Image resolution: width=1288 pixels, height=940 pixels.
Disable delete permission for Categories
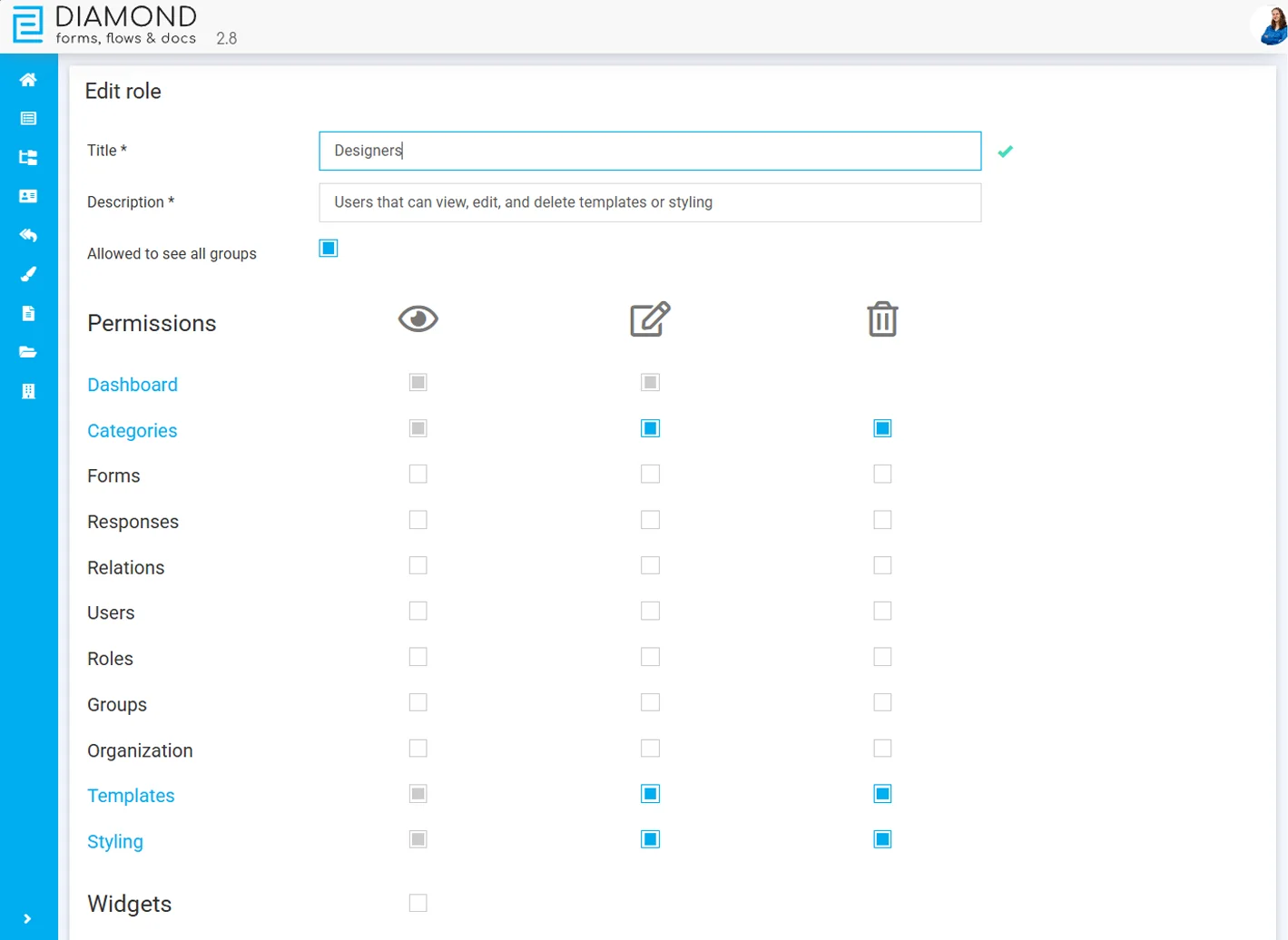click(882, 427)
